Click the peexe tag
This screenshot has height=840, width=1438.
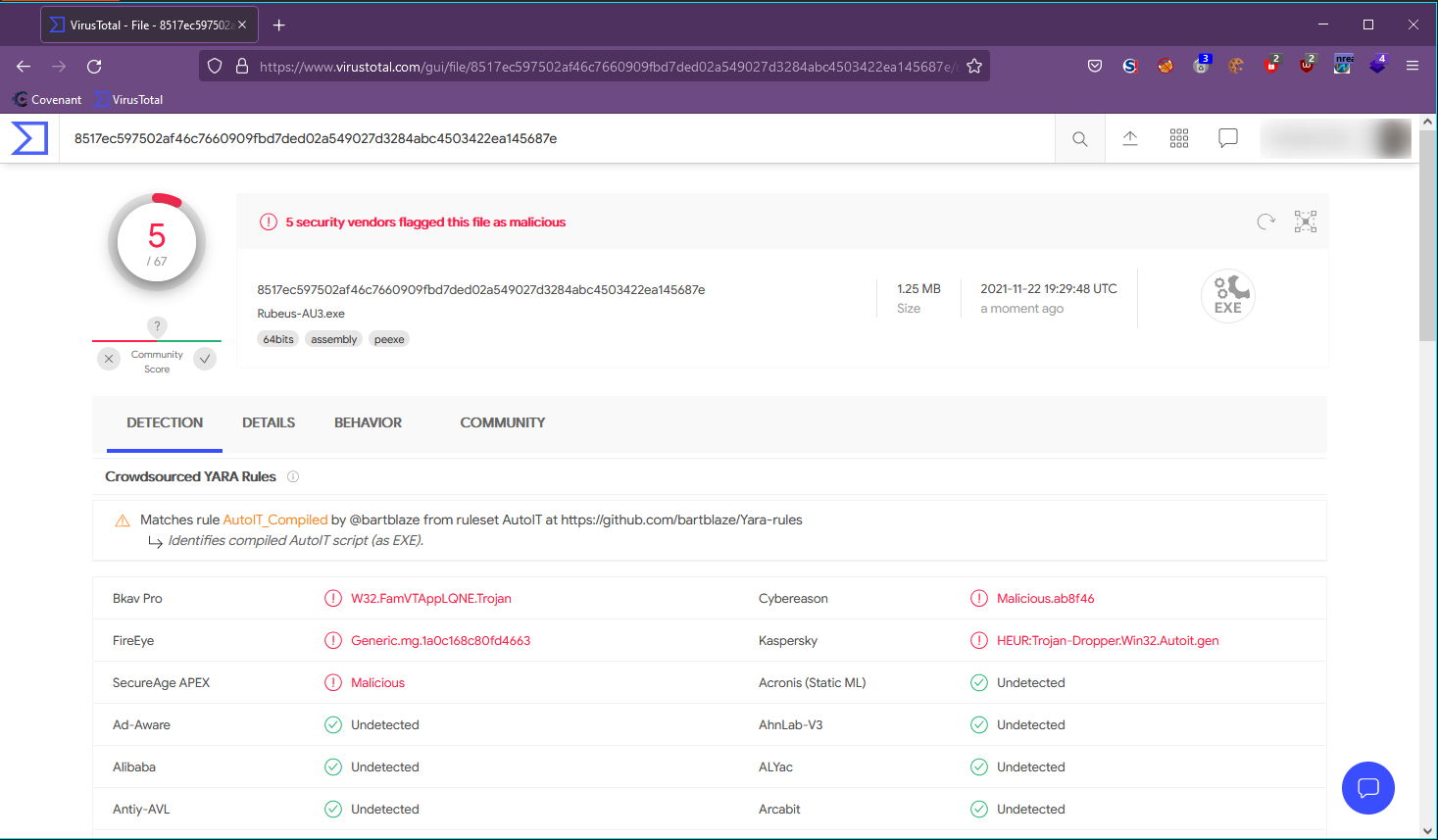[389, 339]
